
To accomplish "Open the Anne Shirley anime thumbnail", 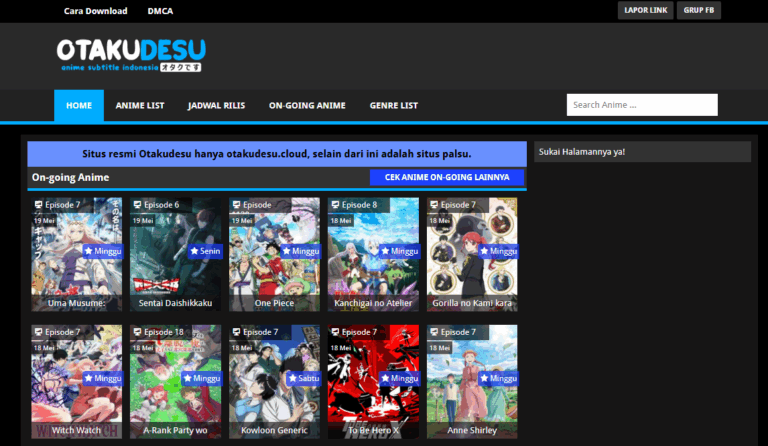I will 472,382.
